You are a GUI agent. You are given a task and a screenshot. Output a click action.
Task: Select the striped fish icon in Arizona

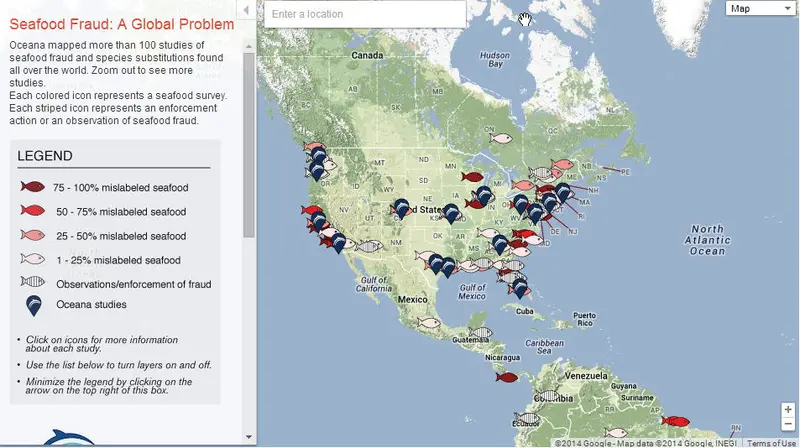coord(368,246)
